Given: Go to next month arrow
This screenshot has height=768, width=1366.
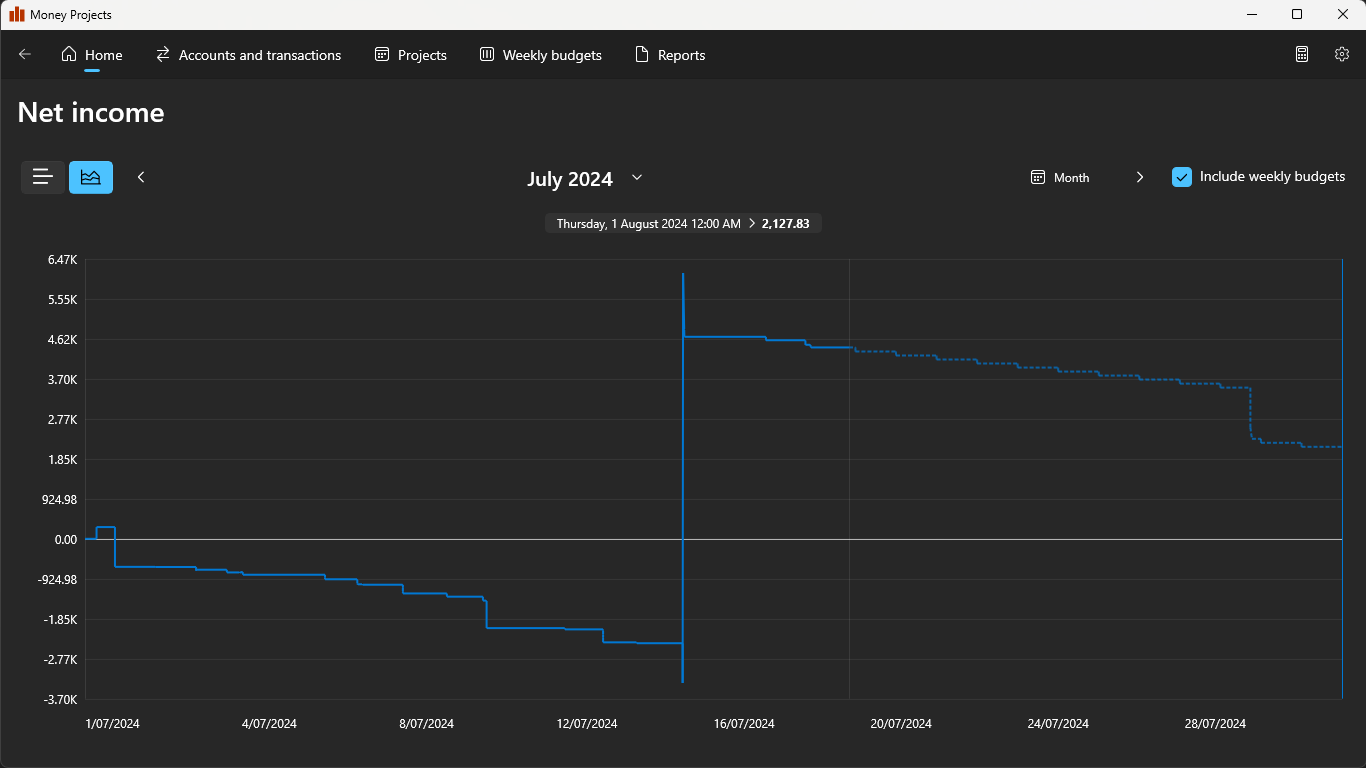Looking at the screenshot, I should (1139, 177).
